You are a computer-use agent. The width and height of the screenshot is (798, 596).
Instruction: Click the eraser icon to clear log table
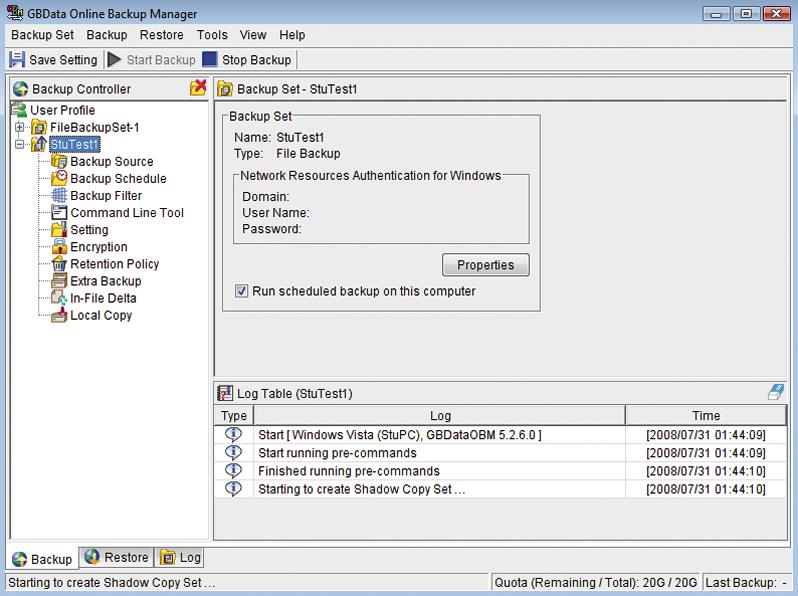click(776, 392)
